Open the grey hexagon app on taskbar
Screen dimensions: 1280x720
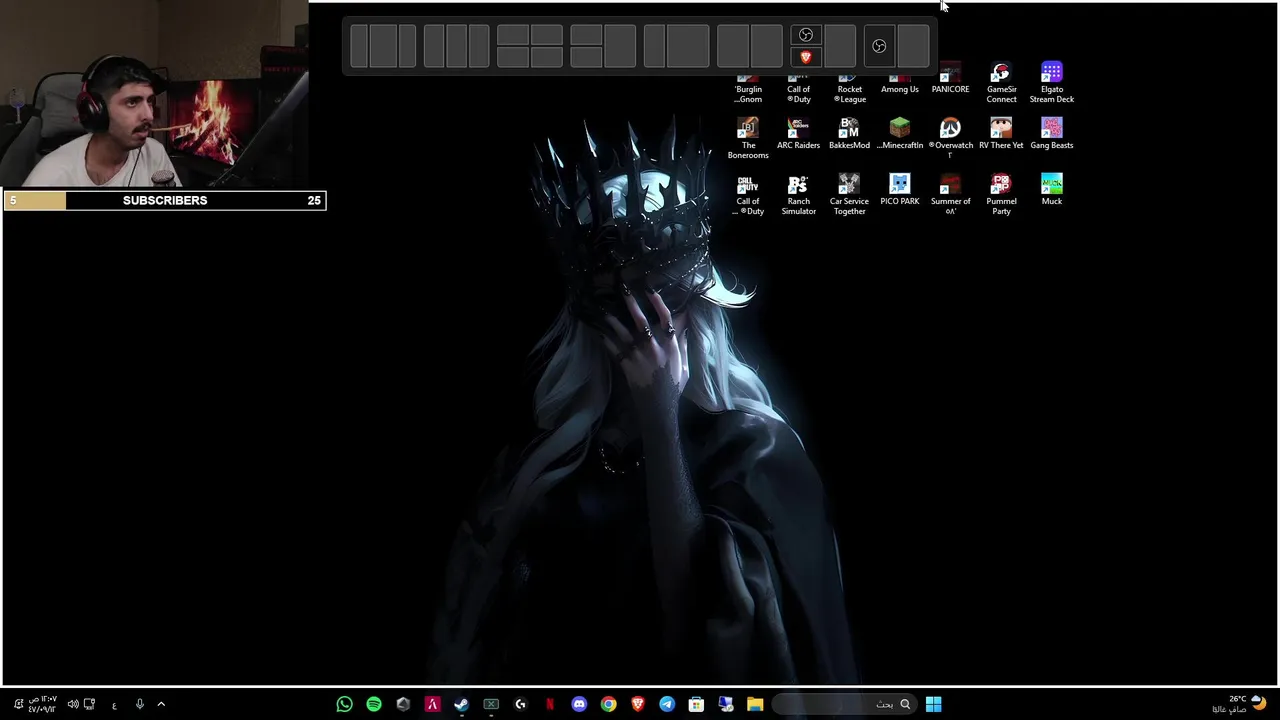(x=403, y=704)
